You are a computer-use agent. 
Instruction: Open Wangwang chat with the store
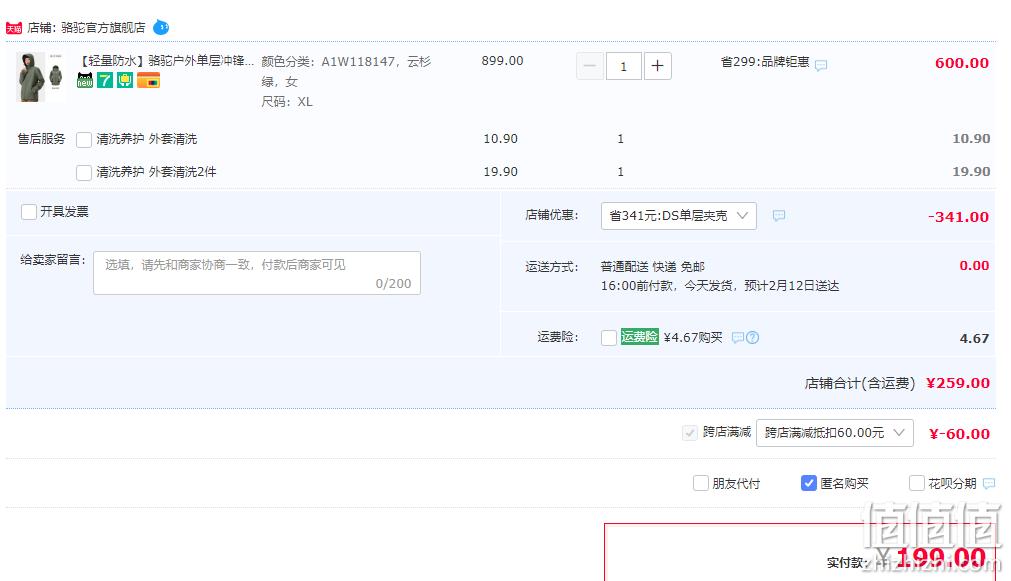pyautogui.click(x=161, y=27)
